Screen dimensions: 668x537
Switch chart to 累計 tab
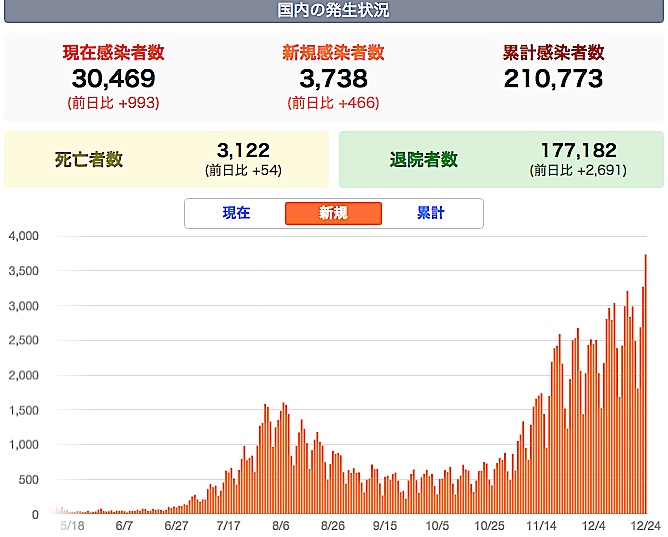(431, 213)
